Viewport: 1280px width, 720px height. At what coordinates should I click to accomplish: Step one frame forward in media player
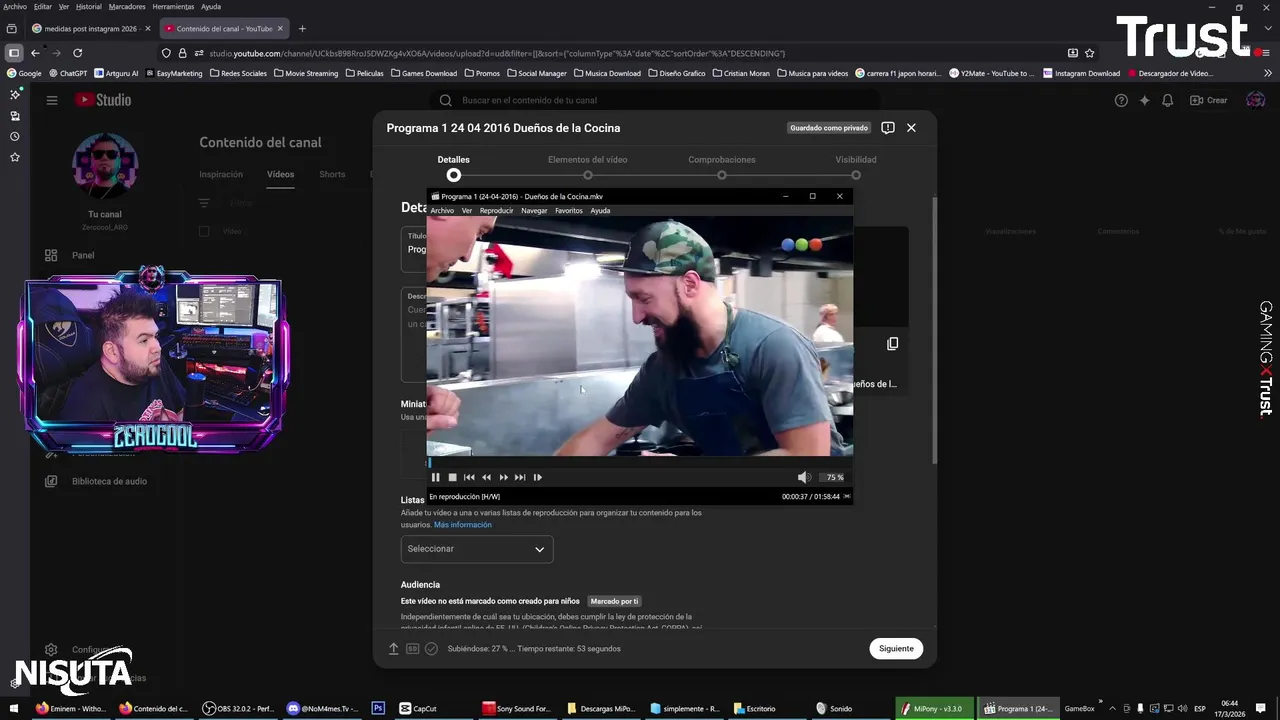tap(537, 477)
